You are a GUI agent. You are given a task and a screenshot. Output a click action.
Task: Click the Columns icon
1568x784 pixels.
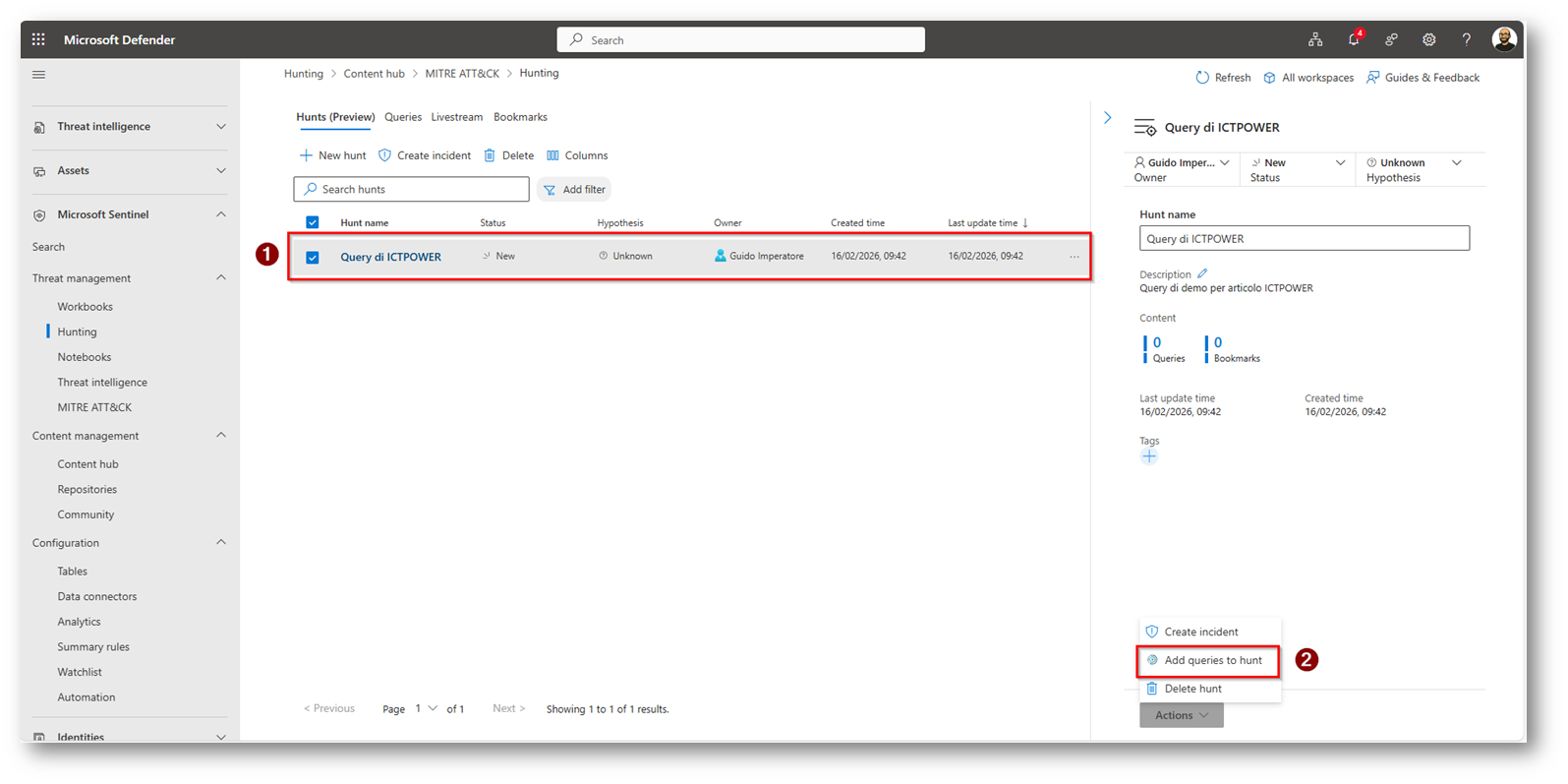552,155
